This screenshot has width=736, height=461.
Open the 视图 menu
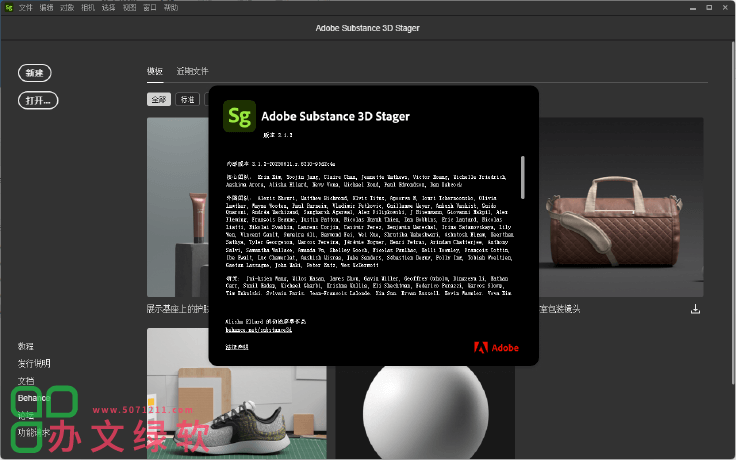point(129,8)
